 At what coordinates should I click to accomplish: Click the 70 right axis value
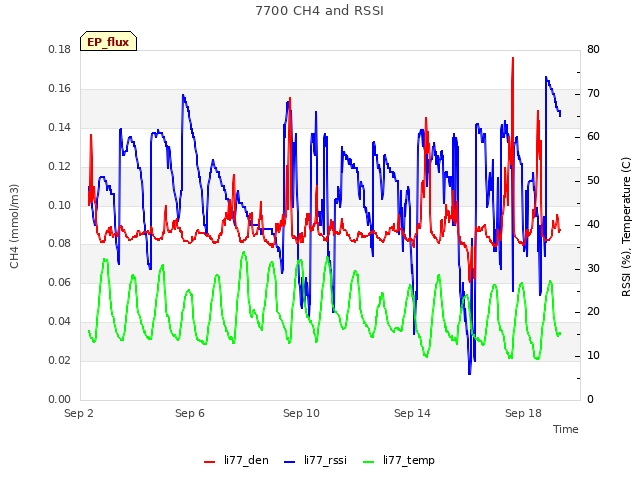coord(593,93)
